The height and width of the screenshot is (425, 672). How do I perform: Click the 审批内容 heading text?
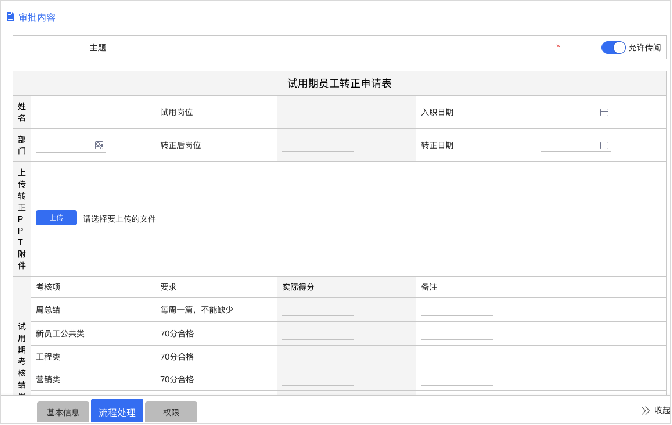pos(37,18)
